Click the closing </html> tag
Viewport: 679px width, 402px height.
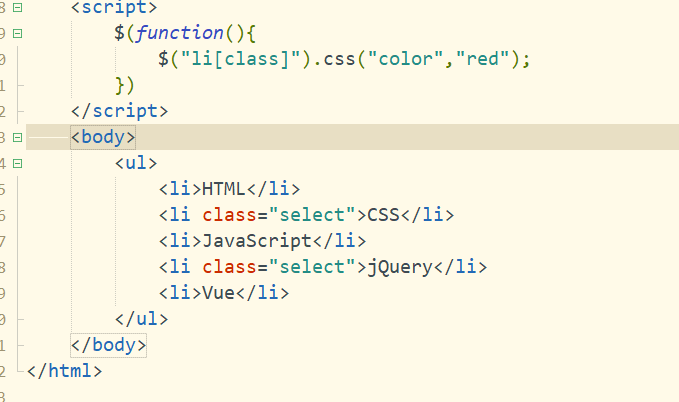[65, 371]
